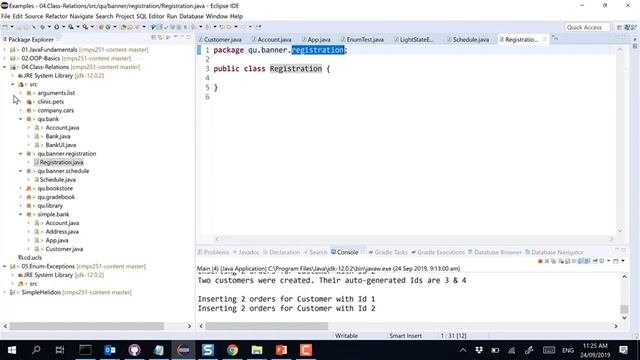Click Dropbox tray icon
This screenshot has width=640, height=360.
click(x=479, y=350)
